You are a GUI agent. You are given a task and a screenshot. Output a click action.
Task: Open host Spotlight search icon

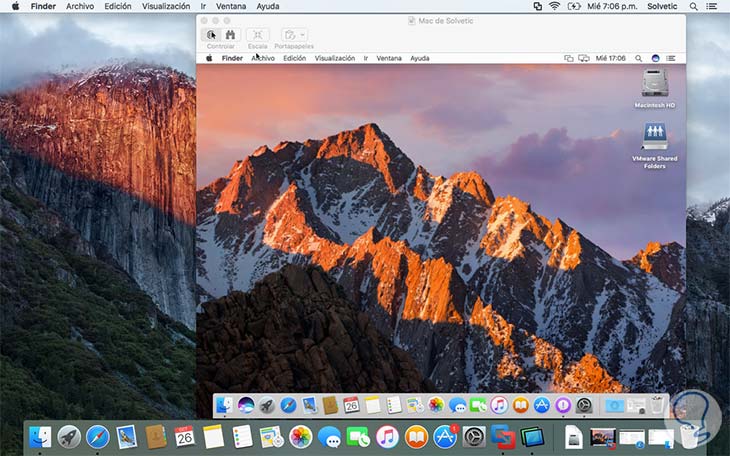[694, 6]
